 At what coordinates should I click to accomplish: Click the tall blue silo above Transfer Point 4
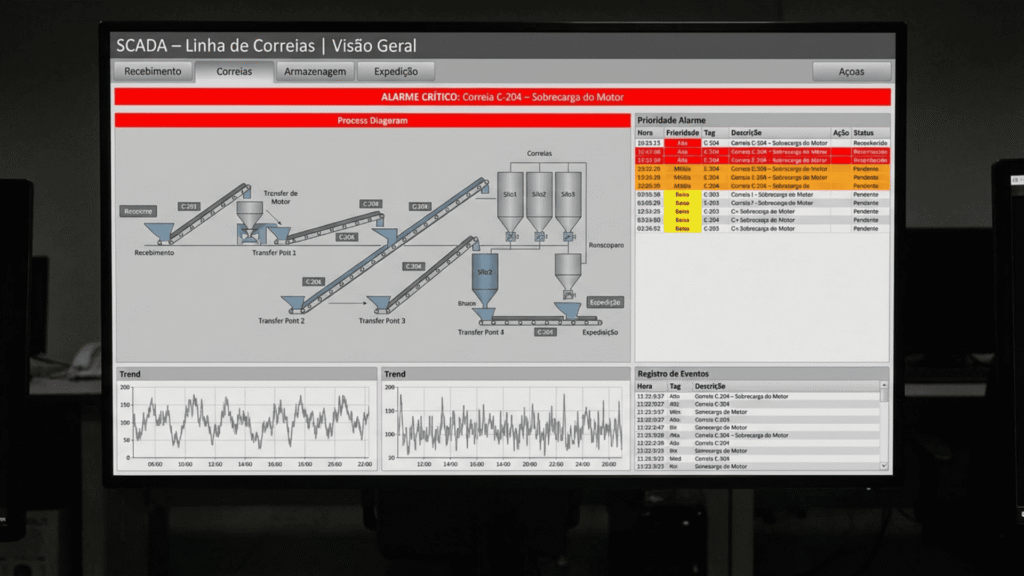(x=485, y=276)
